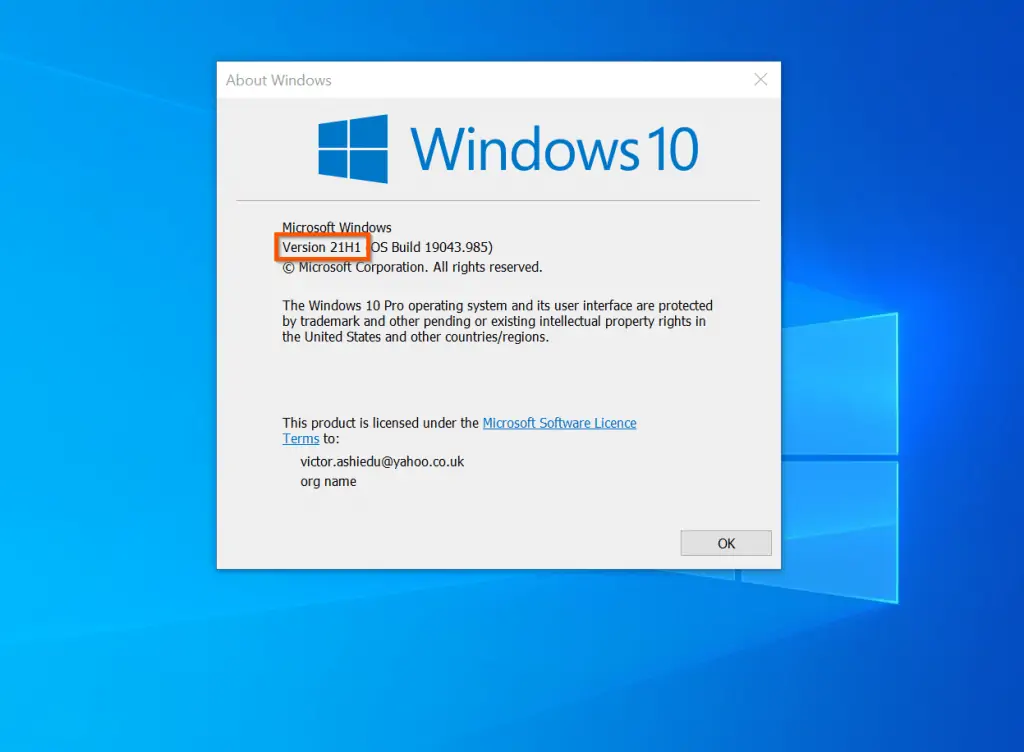Click the victor.ashiedu@yahoo.co.uk email text
Screen dimensions: 1024x752
pyautogui.click(x=382, y=462)
